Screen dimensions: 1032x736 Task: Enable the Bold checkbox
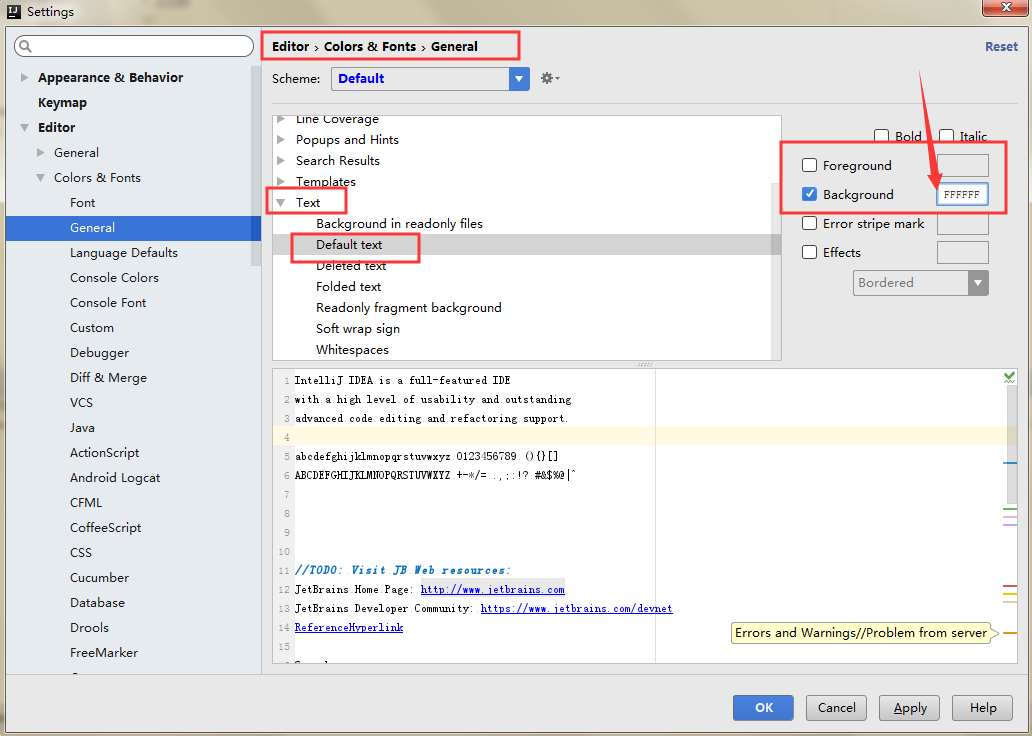pyautogui.click(x=881, y=136)
